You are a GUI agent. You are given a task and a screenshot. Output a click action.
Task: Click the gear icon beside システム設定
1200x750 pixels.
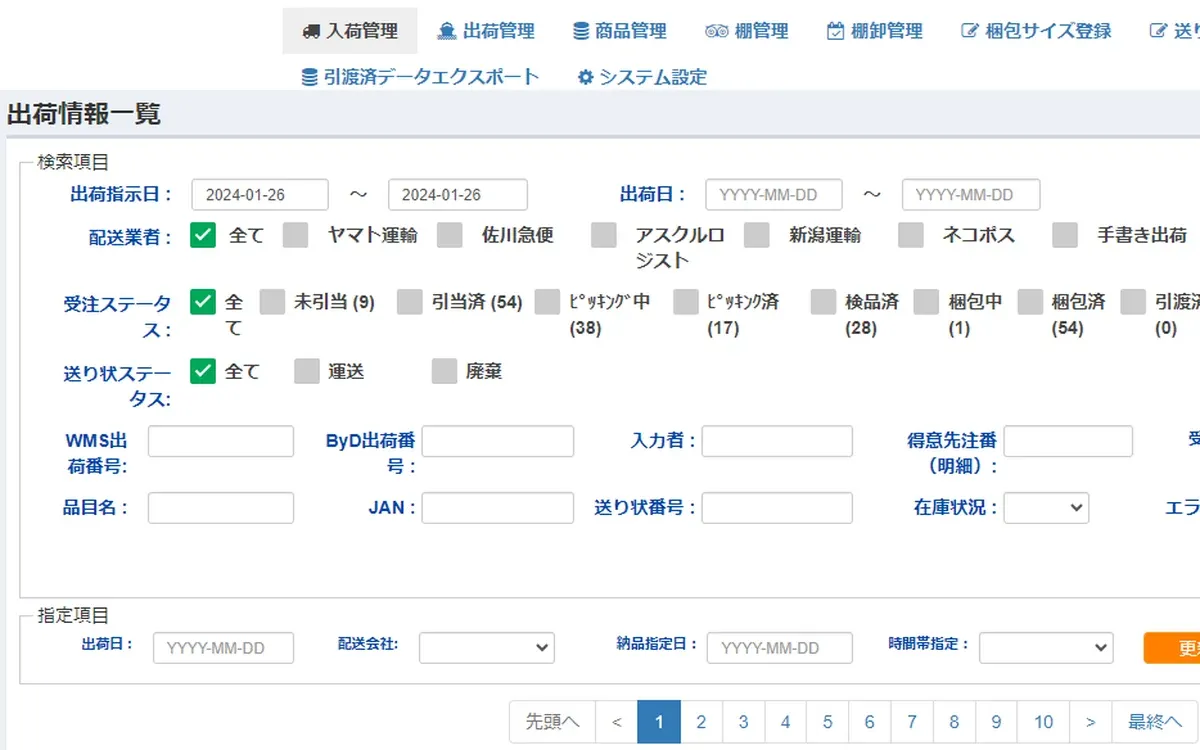tap(586, 77)
